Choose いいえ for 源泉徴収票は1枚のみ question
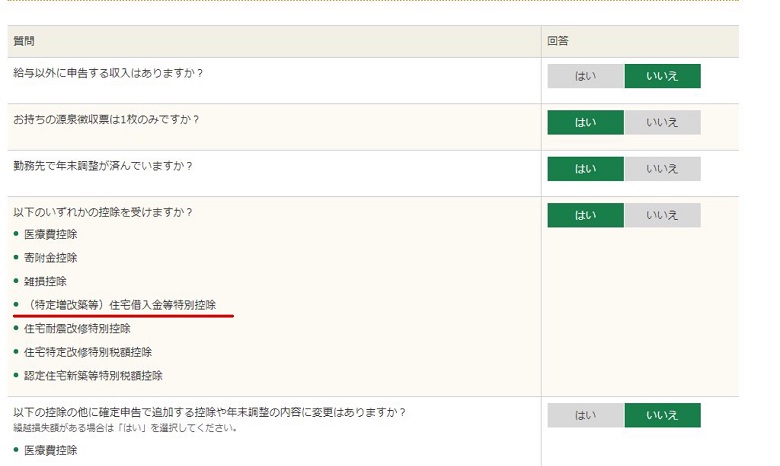 click(662, 122)
